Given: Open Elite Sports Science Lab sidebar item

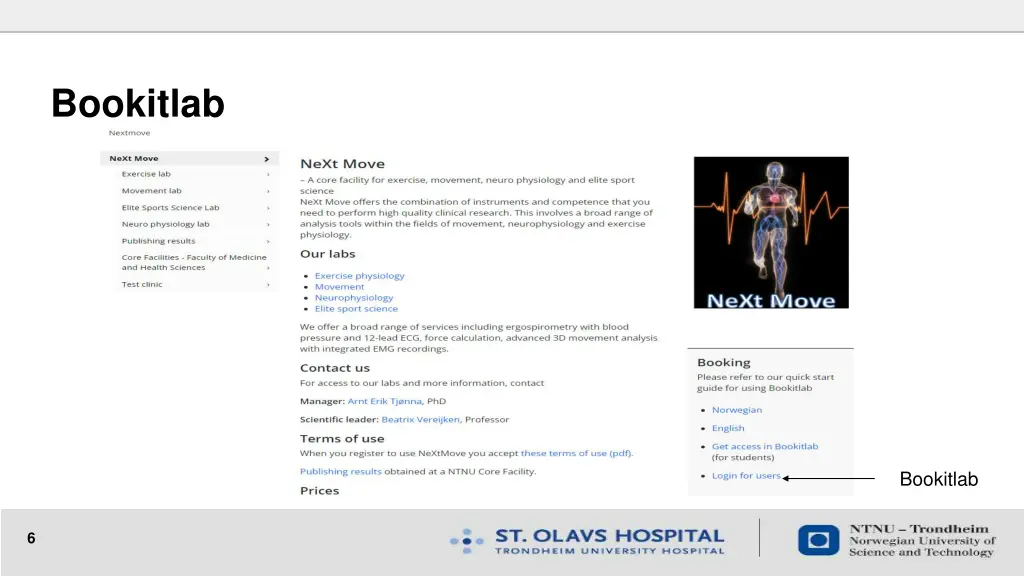Looking at the screenshot, I should [170, 208].
